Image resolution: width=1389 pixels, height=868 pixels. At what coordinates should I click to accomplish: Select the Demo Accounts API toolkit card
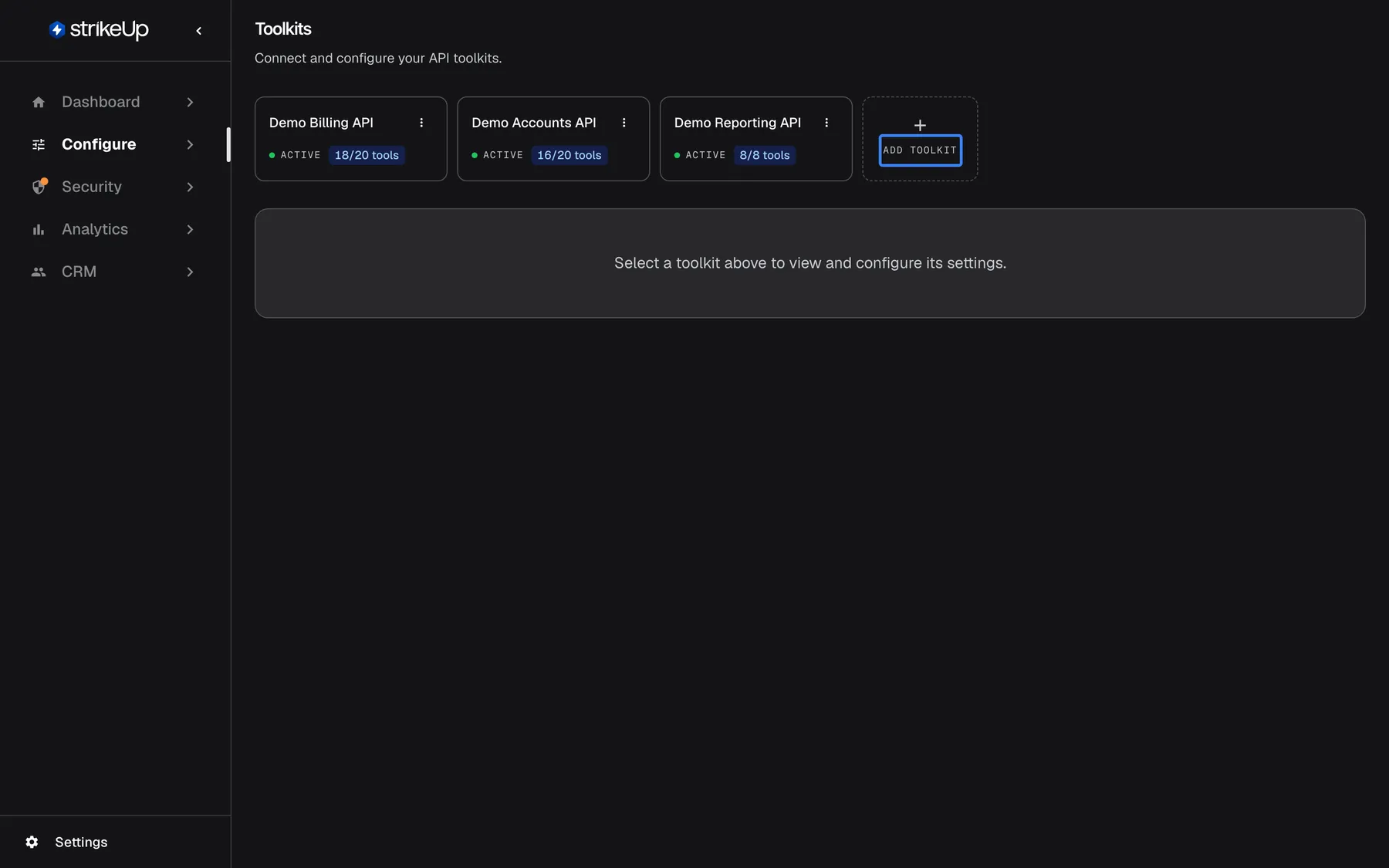point(553,139)
